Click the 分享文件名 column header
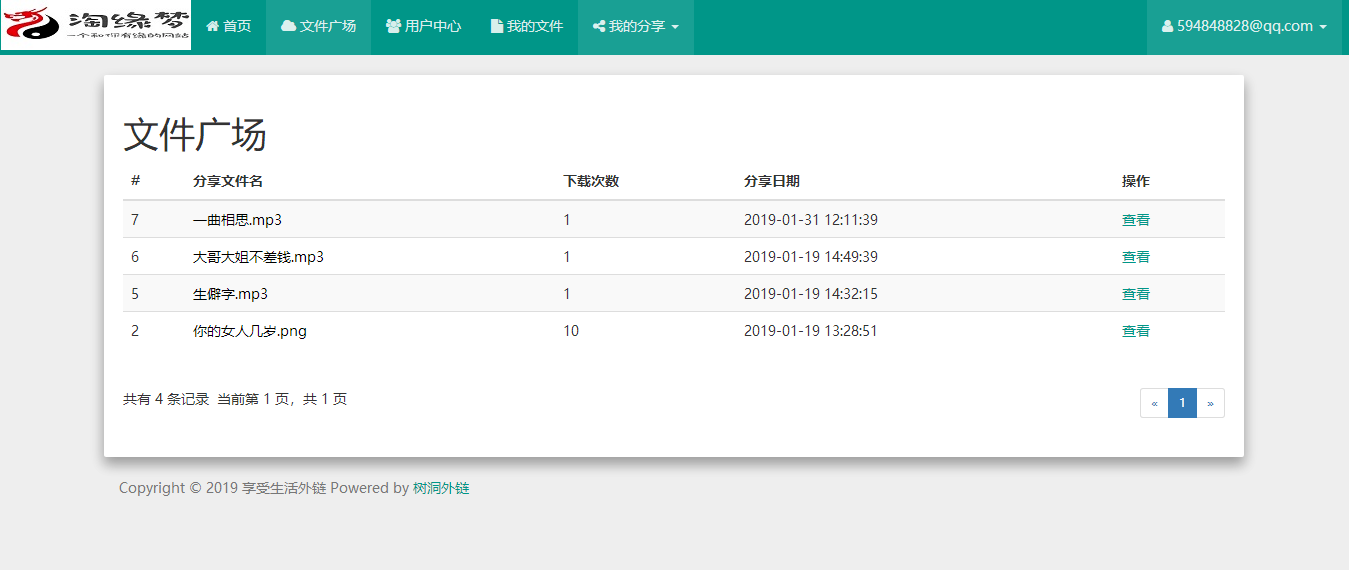1349x570 pixels. click(228, 181)
